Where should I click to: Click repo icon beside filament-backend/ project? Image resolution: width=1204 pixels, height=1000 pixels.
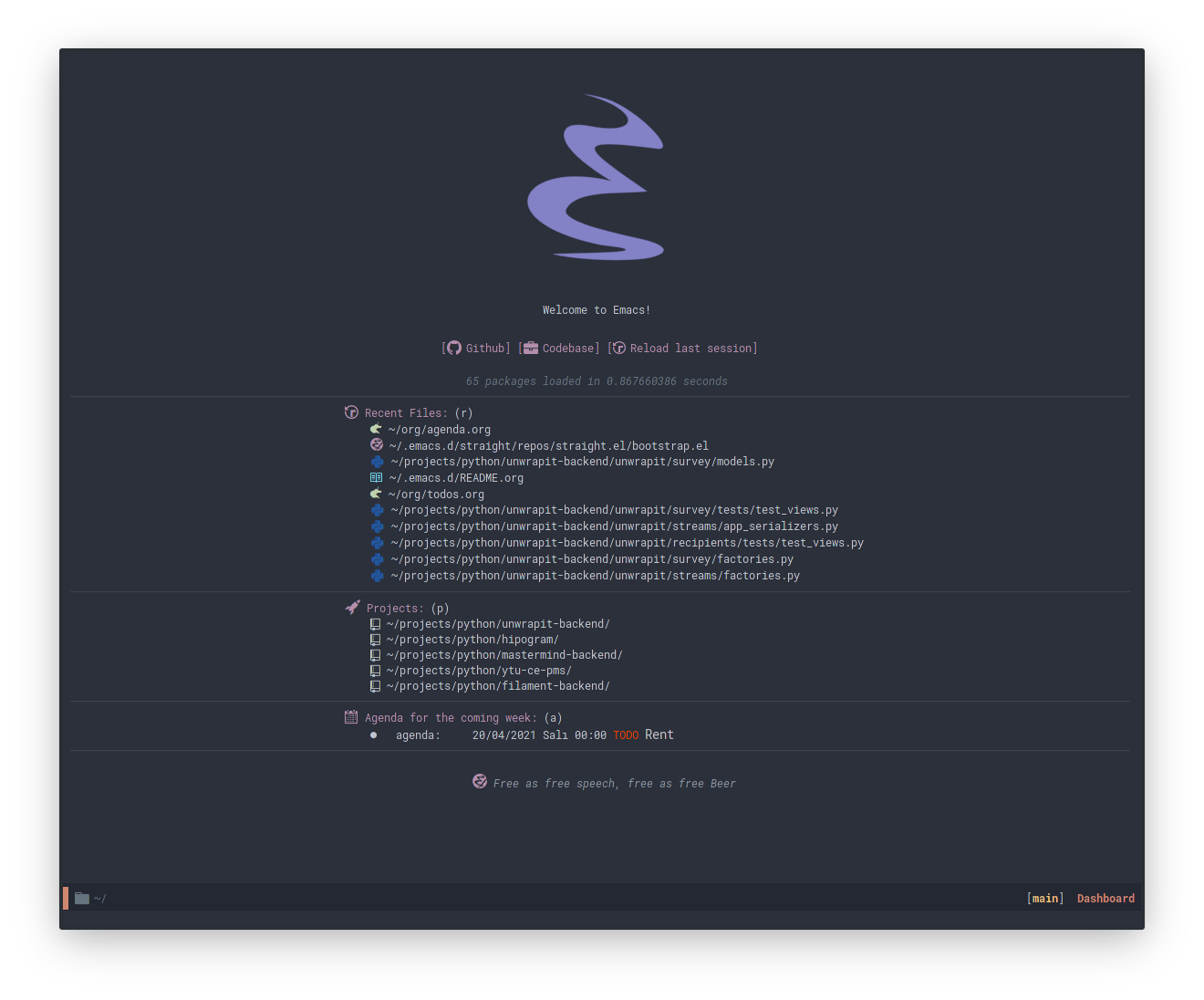pos(375,686)
